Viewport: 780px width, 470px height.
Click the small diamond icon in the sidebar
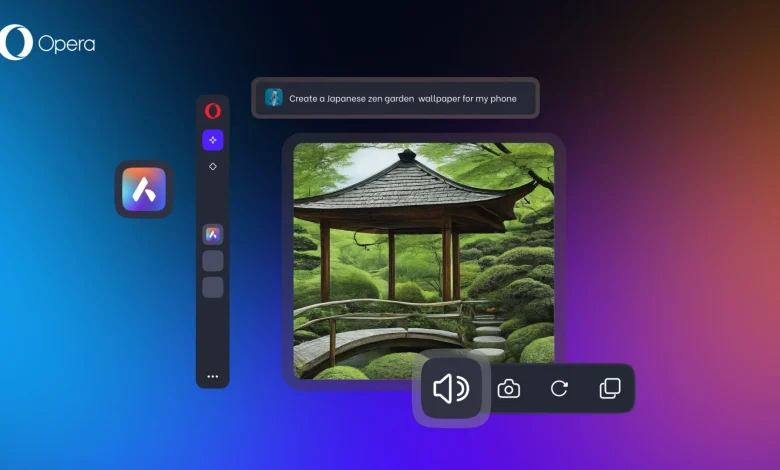click(x=212, y=167)
